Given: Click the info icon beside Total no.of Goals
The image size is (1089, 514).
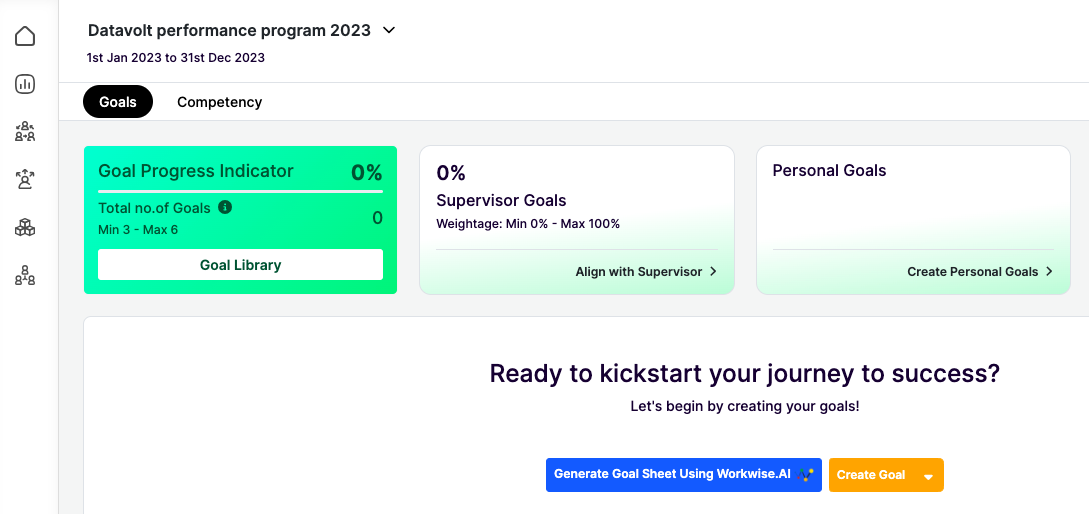Looking at the screenshot, I should coord(224,207).
